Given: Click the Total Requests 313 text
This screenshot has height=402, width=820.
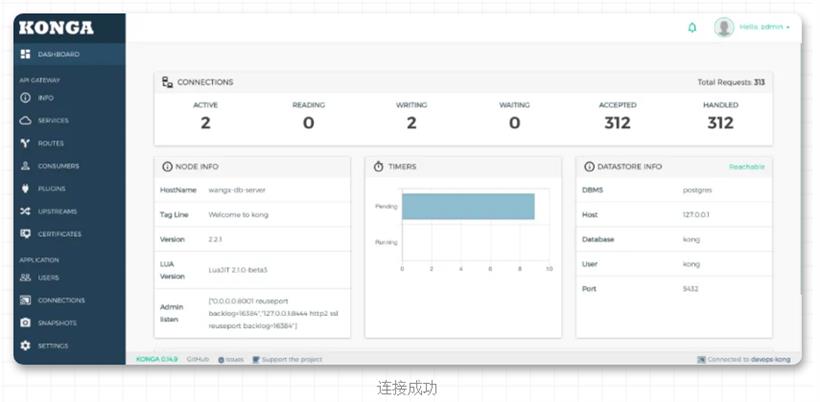Looking at the screenshot, I should click(x=731, y=82).
